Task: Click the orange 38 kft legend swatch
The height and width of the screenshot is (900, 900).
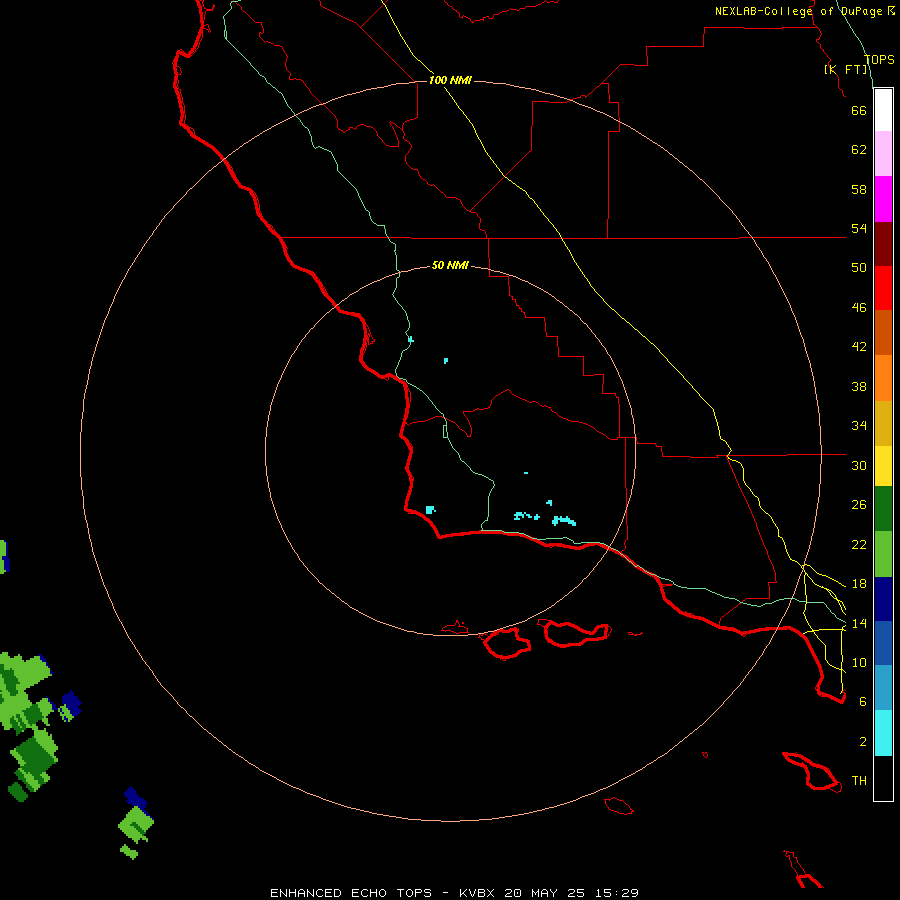Action: tap(883, 378)
